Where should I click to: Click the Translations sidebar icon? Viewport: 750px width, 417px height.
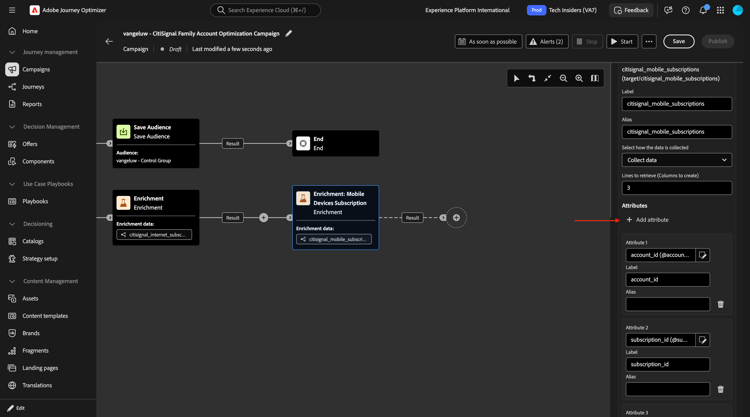[x=12, y=385]
